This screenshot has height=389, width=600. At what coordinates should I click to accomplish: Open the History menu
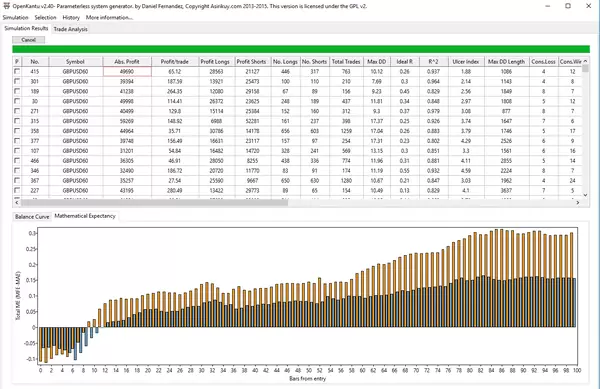(x=71, y=18)
